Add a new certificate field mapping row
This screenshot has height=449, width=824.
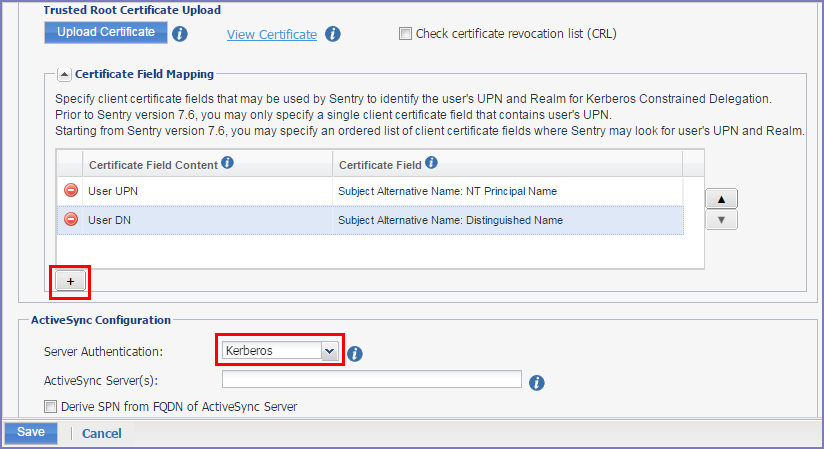(x=70, y=282)
